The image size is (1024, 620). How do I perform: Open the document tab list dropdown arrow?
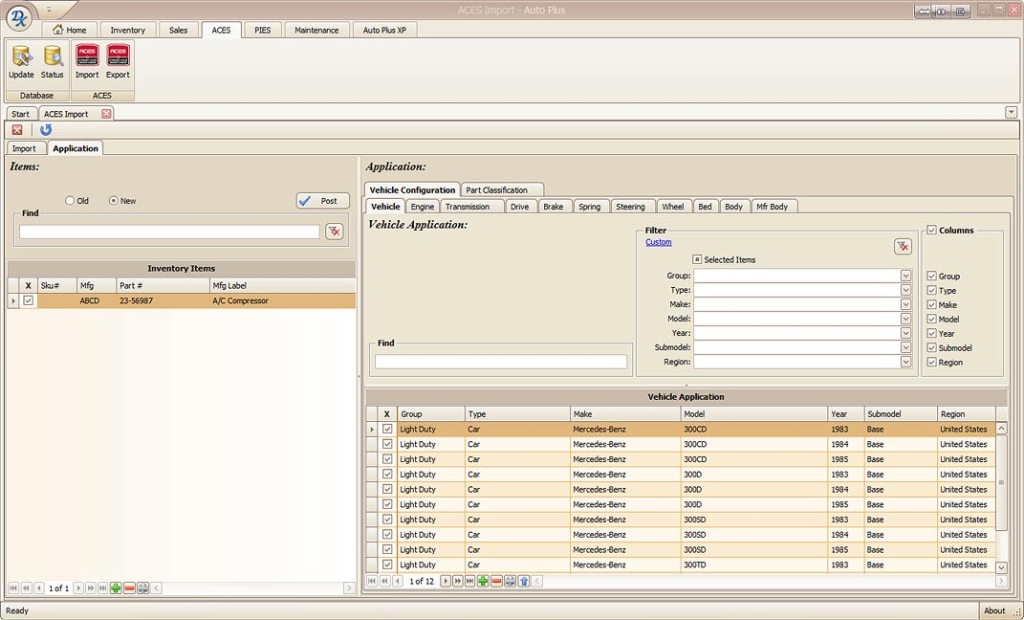pyautogui.click(x=1011, y=112)
